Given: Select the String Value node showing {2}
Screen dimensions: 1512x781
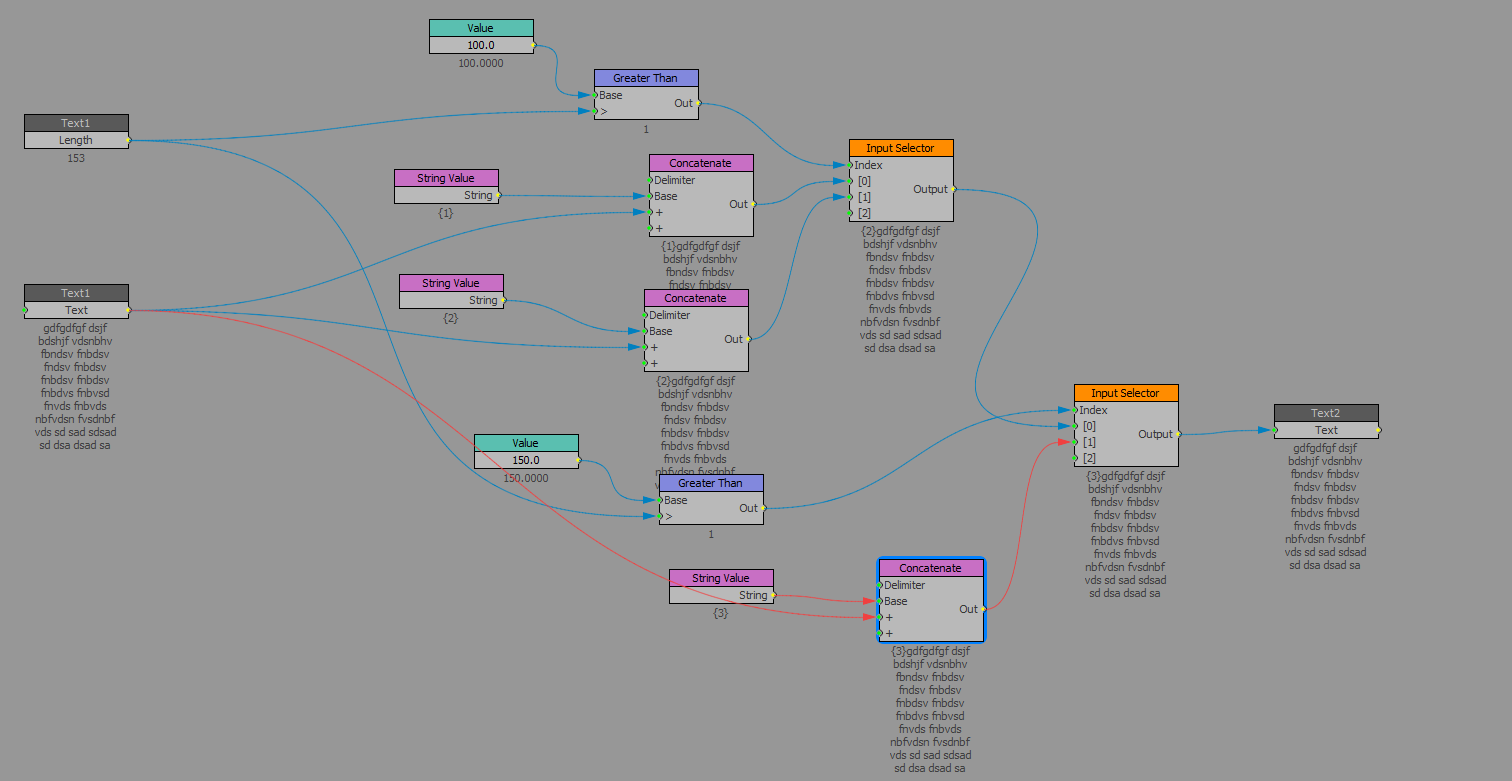Looking at the screenshot, I should coord(451,283).
